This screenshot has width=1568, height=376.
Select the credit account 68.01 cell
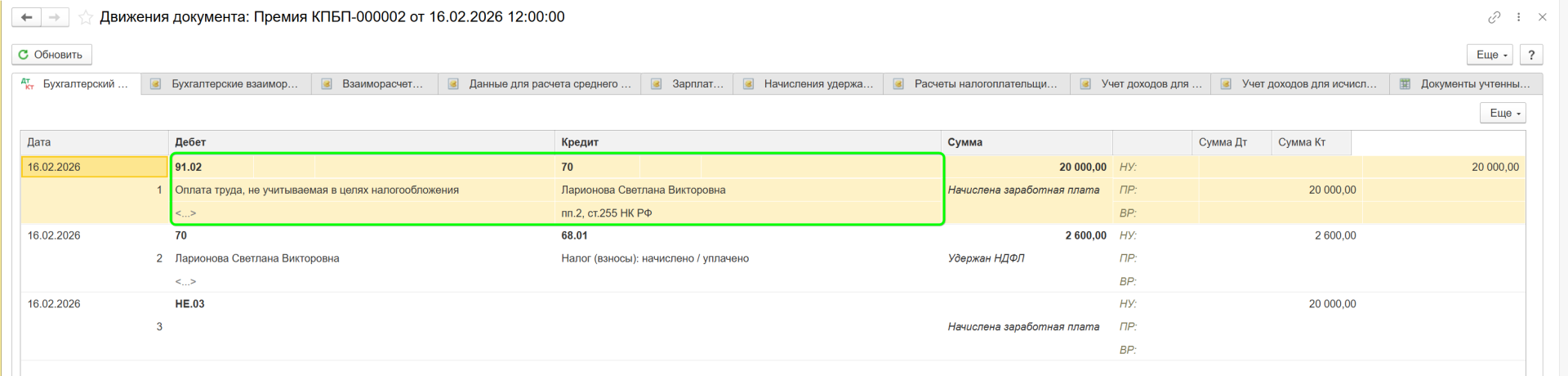(574, 235)
